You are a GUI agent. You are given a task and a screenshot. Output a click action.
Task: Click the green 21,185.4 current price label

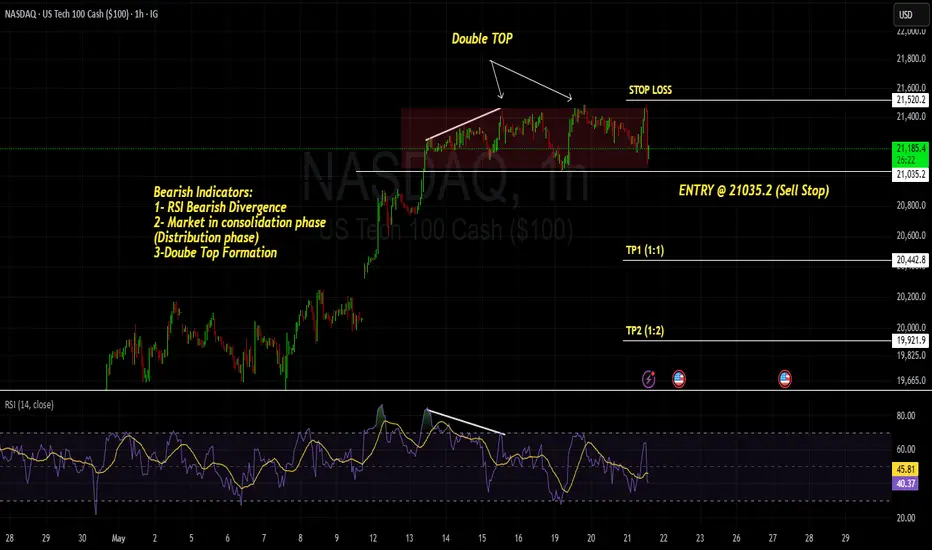pyautogui.click(x=911, y=154)
